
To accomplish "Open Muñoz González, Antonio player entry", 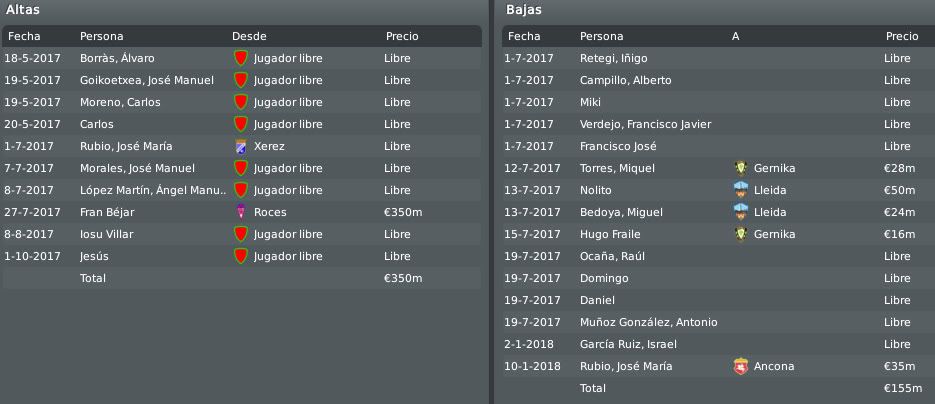I will [x=649, y=322].
